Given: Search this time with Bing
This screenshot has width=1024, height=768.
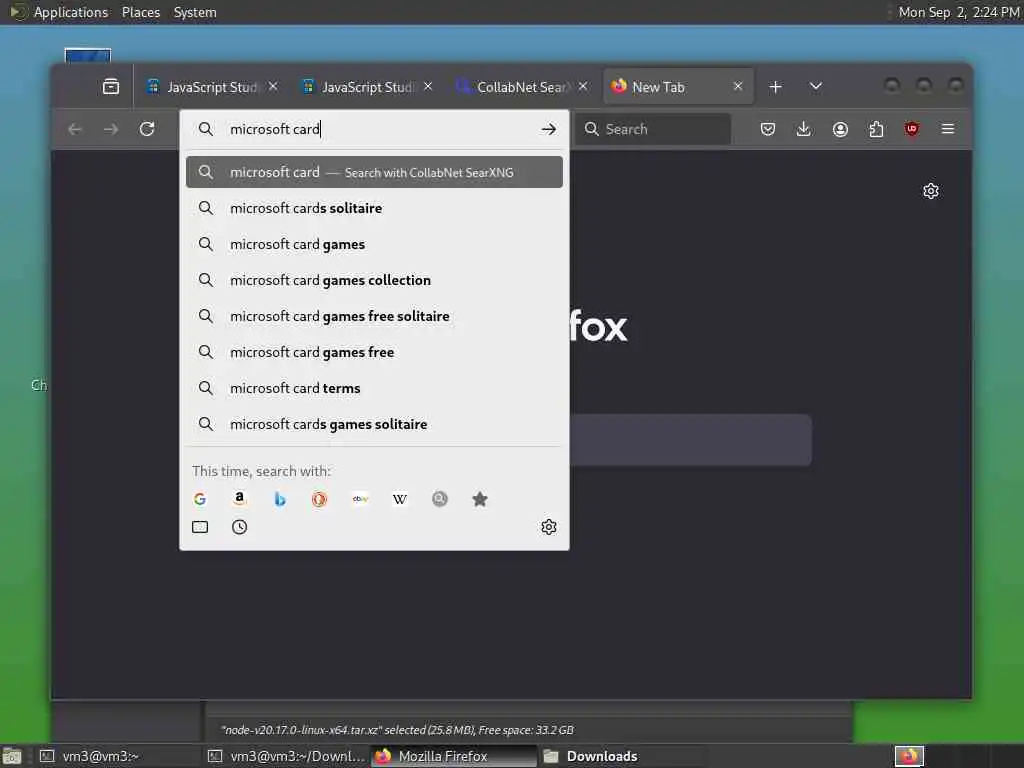Looking at the screenshot, I should (x=280, y=500).
